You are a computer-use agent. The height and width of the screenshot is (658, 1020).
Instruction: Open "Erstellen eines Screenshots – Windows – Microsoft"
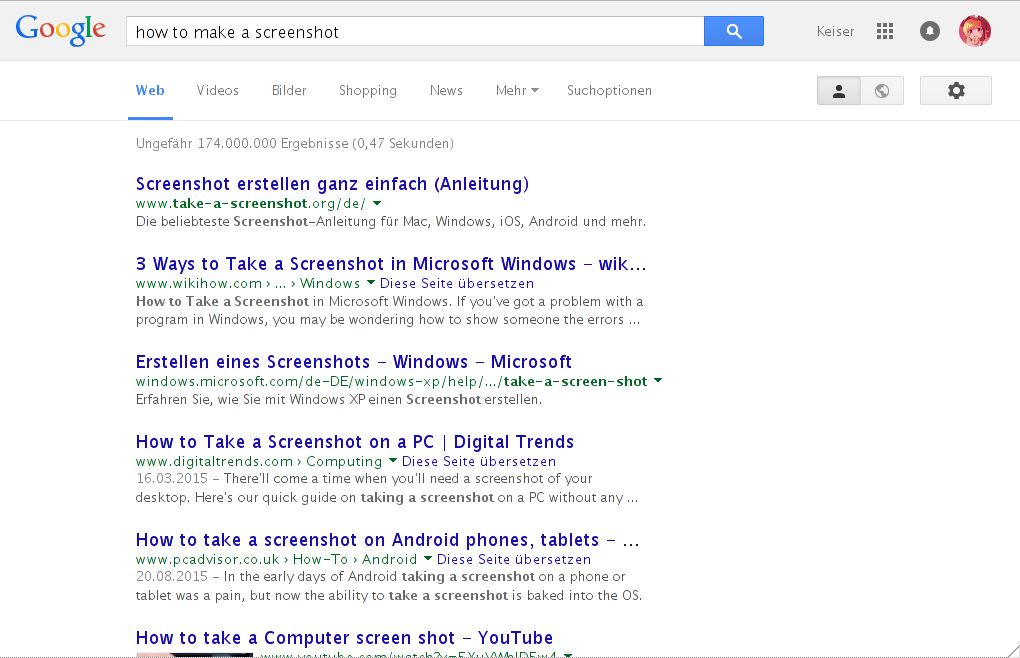tap(354, 362)
